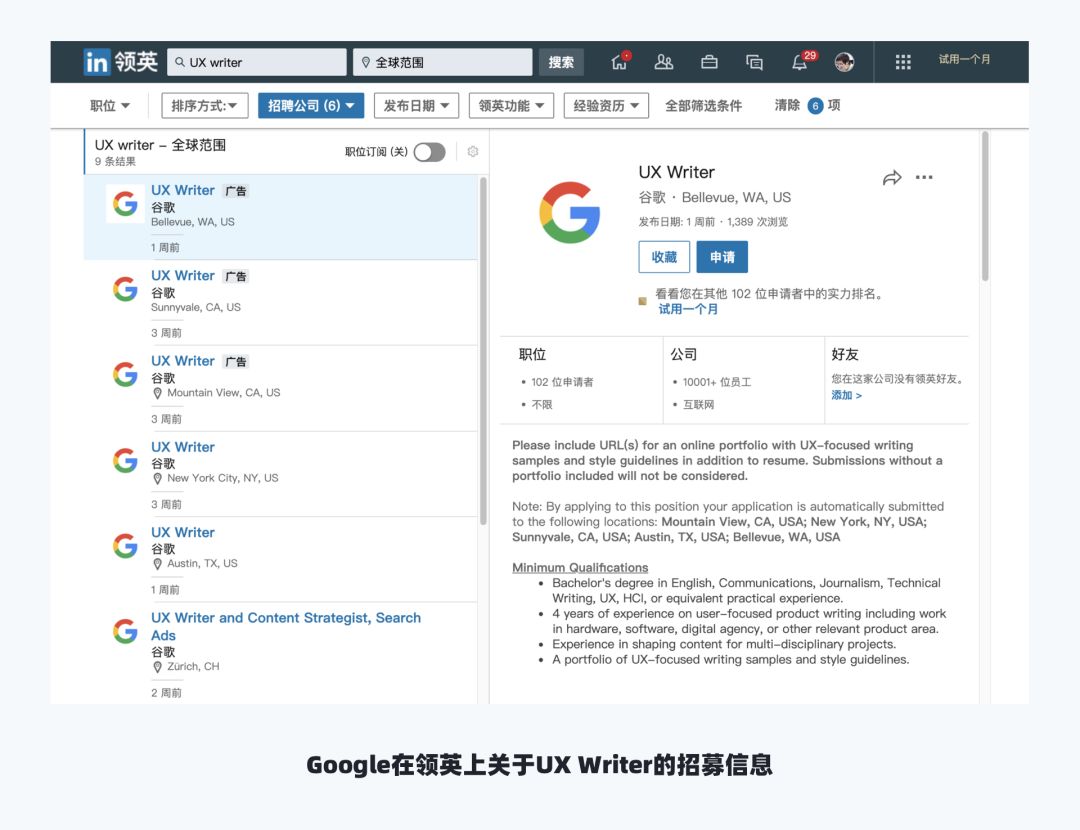Open the 排序方式 sort dropdown
The height and width of the screenshot is (830, 1080).
tap(205, 106)
